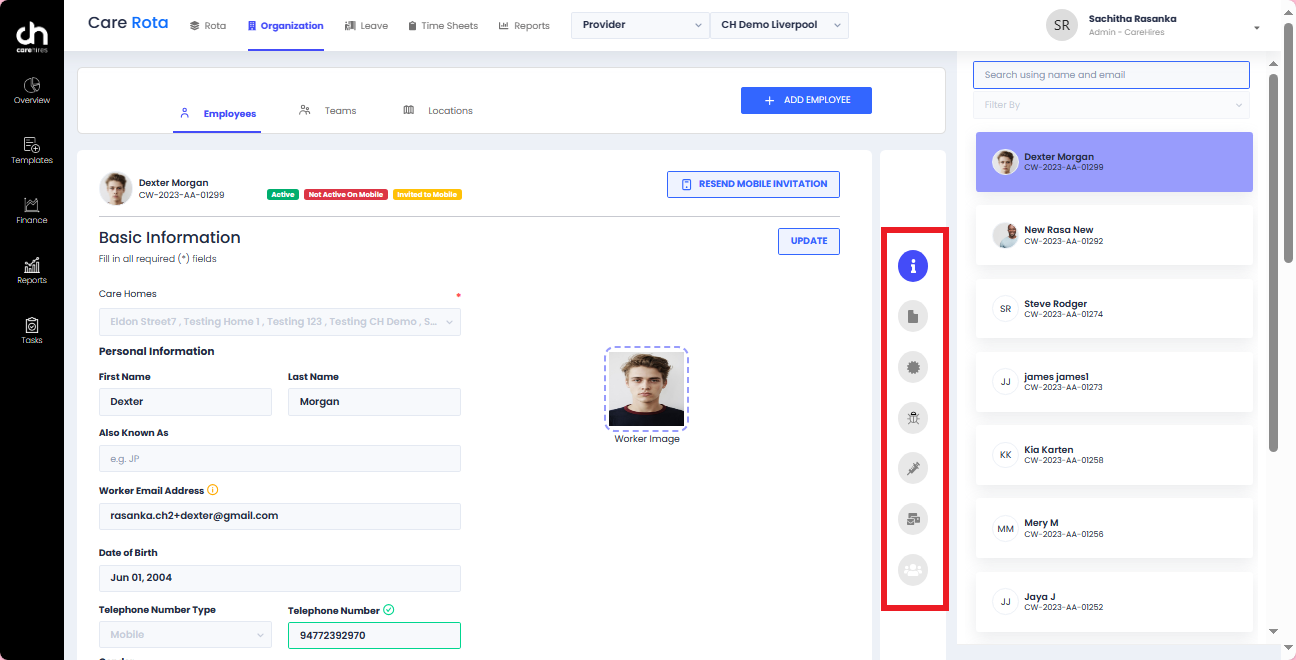Click the info tooltip beside Worker Email Address
Image resolution: width=1296 pixels, height=660 pixels.
[x=210, y=490]
